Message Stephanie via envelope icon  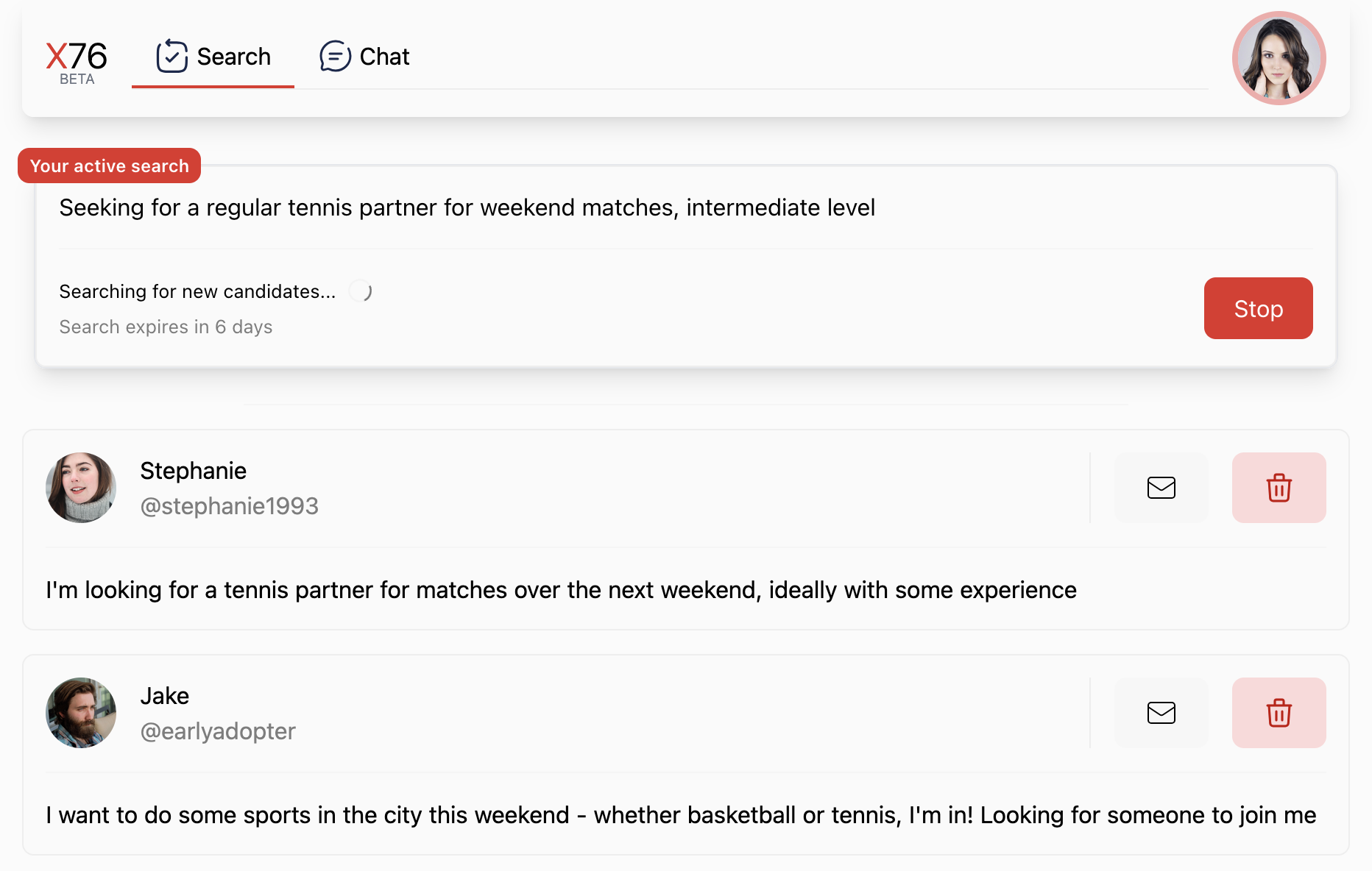1161,488
